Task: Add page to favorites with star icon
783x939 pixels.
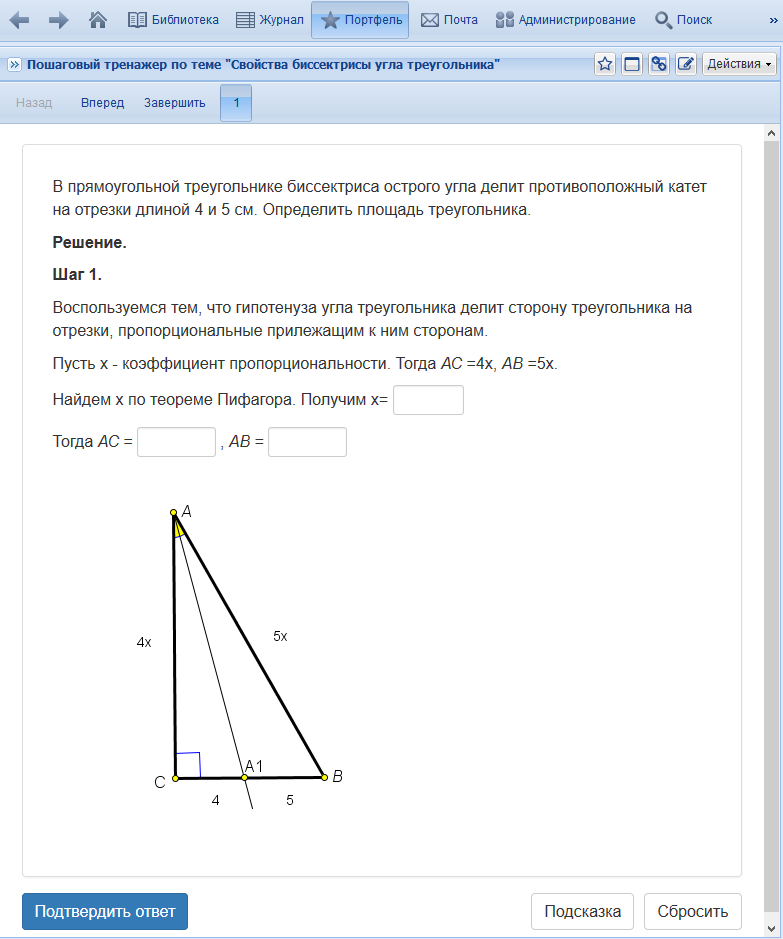Action: [605, 63]
